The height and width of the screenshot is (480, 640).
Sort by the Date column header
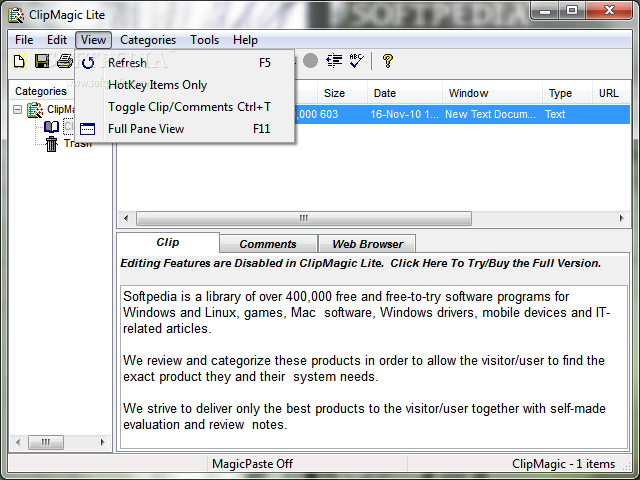tap(404, 93)
